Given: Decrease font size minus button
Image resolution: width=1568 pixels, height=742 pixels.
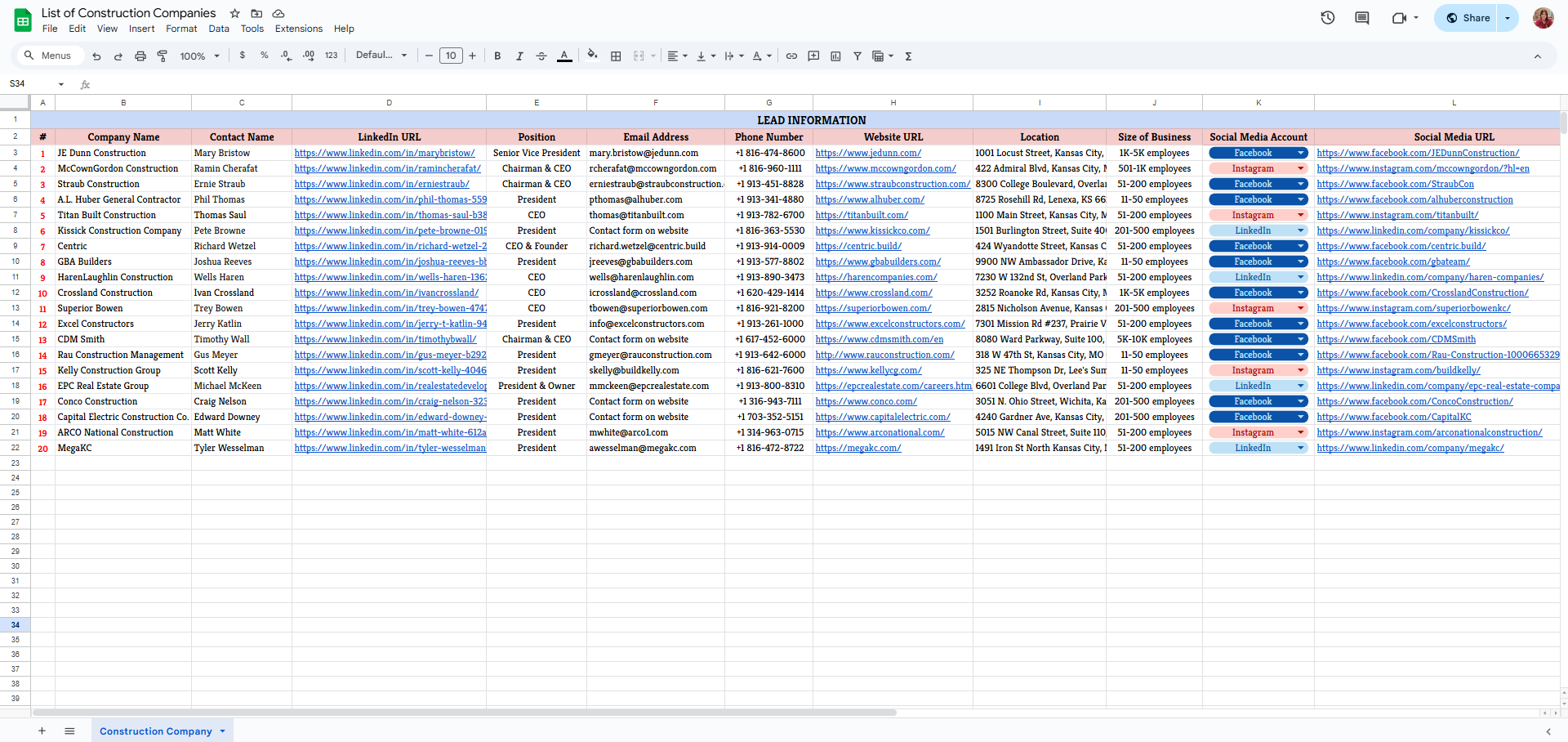Looking at the screenshot, I should (x=429, y=56).
